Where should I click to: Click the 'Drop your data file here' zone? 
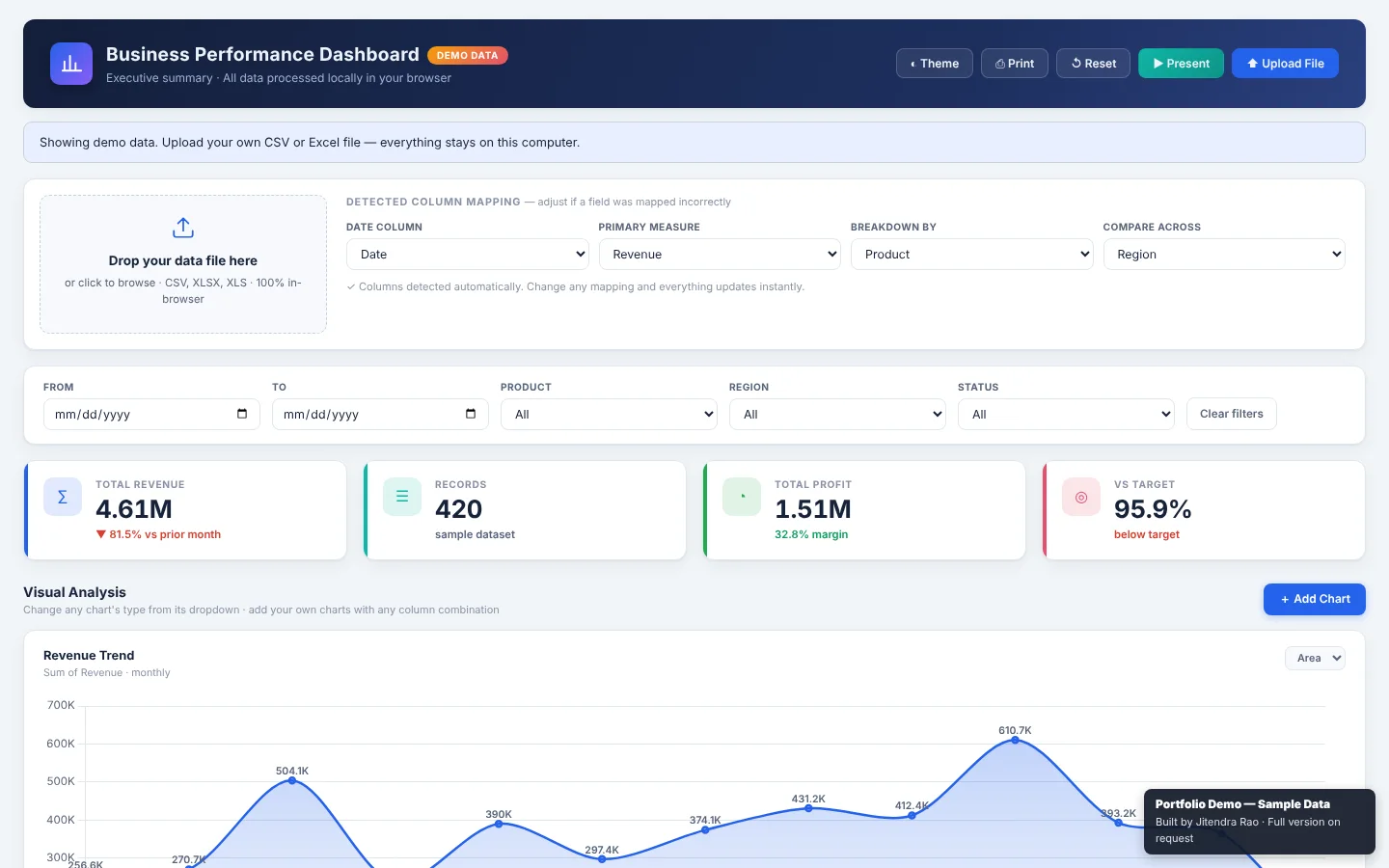(x=183, y=264)
